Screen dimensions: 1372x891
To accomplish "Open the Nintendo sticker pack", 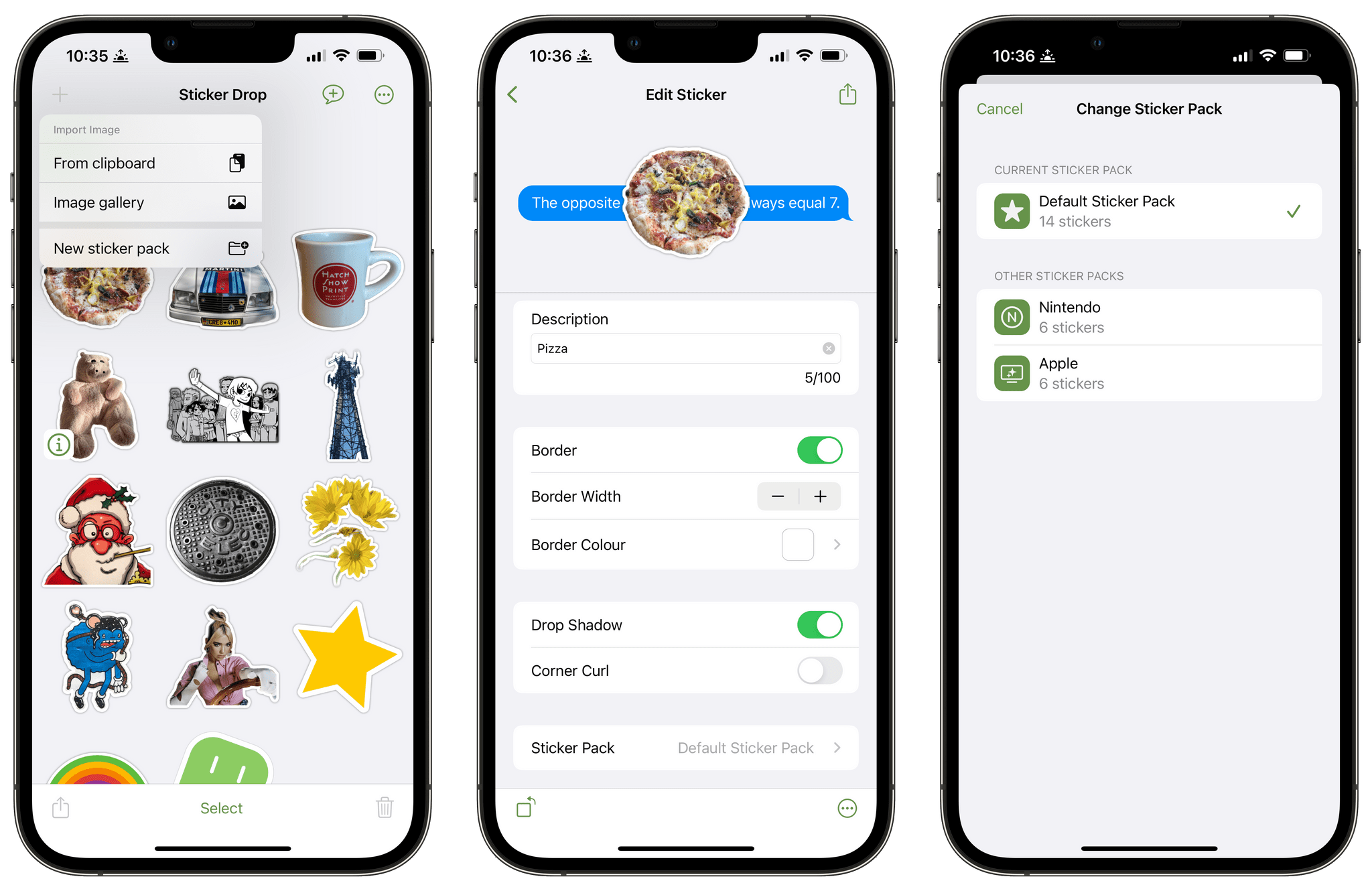I will click(x=1143, y=318).
